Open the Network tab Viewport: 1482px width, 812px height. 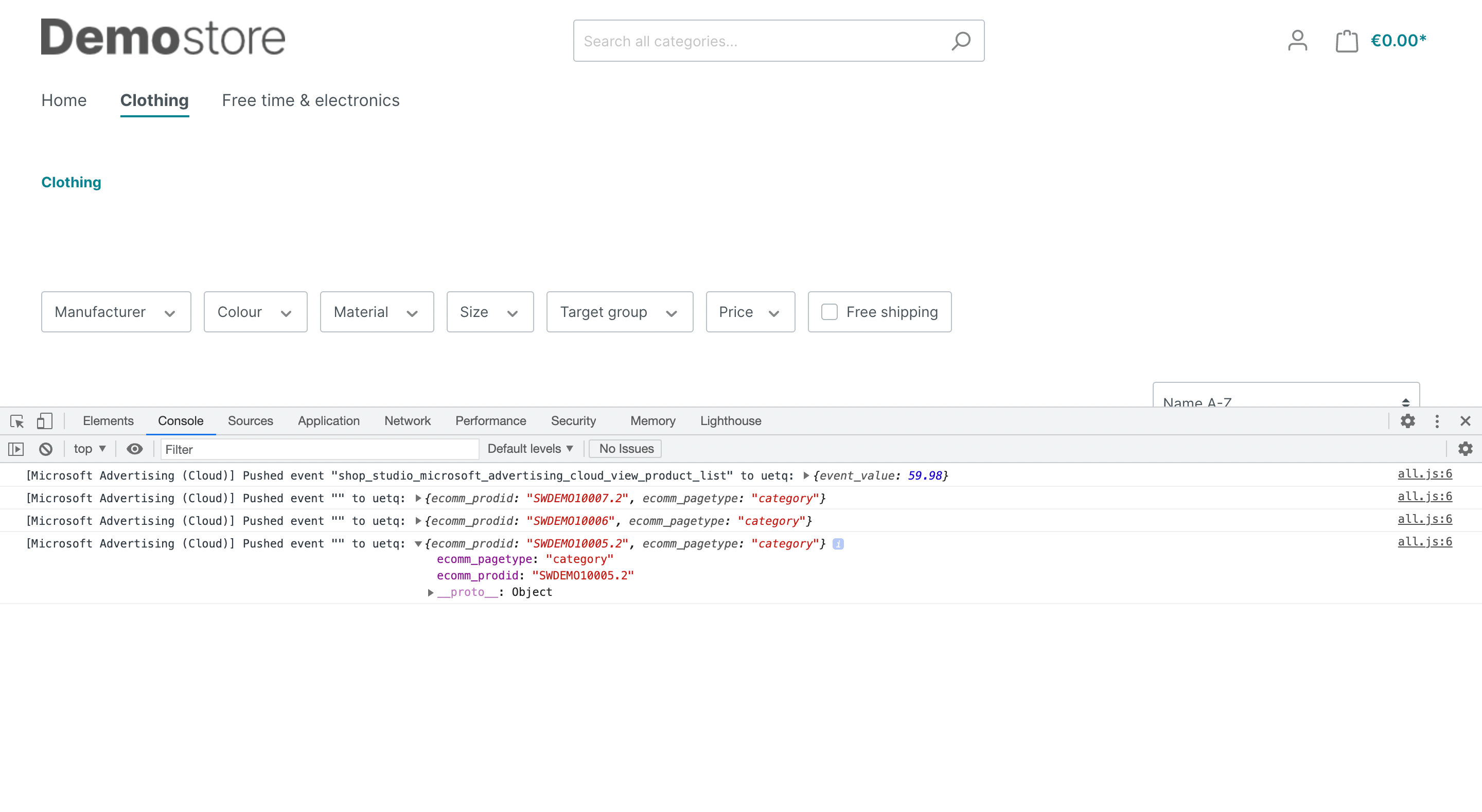(408, 421)
